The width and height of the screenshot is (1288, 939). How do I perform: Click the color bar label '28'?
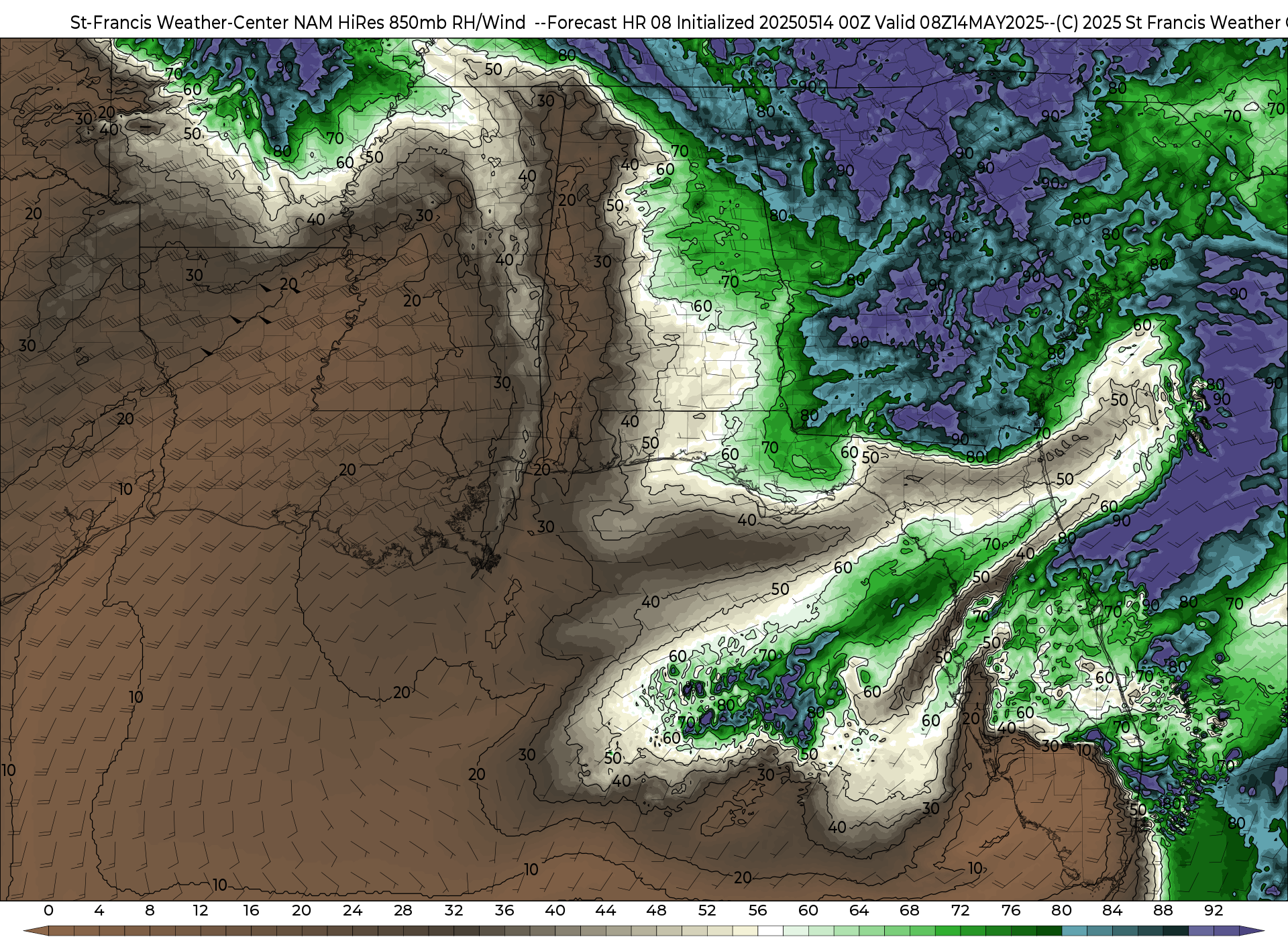[403, 911]
